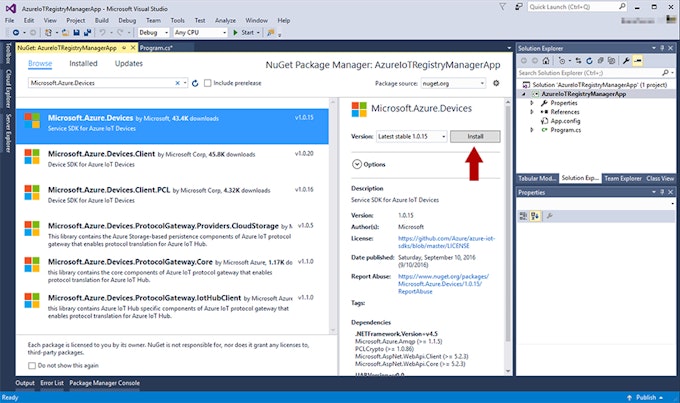Screen dimensions: 680x403
Task: Open the Start button dropdown arrow
Action: click(258, 33)
